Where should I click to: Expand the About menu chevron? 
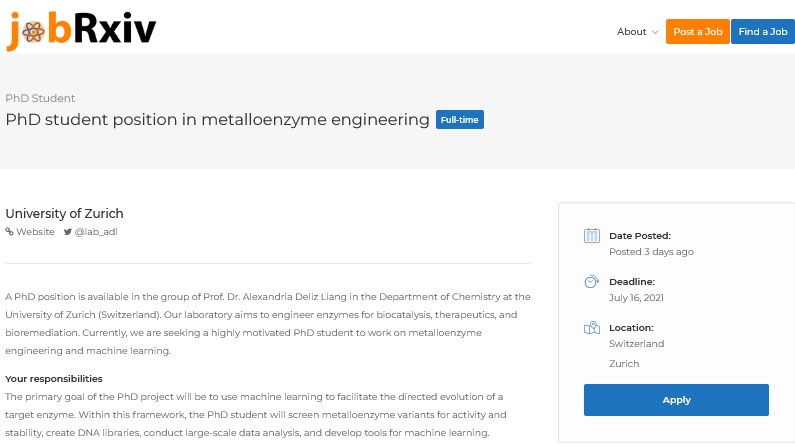[655, 32]
